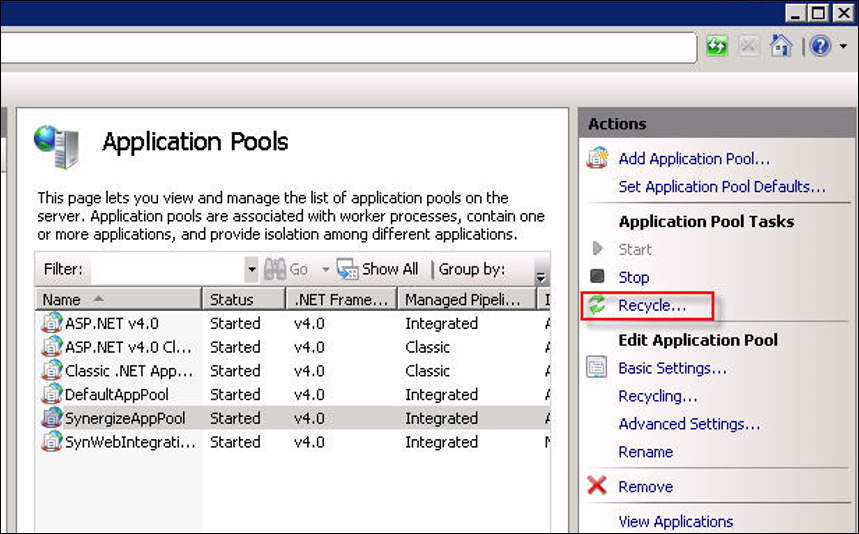Click the green refresh icon in the address toolbar
The height and width of the screenshot is (534, 859).
717,45
